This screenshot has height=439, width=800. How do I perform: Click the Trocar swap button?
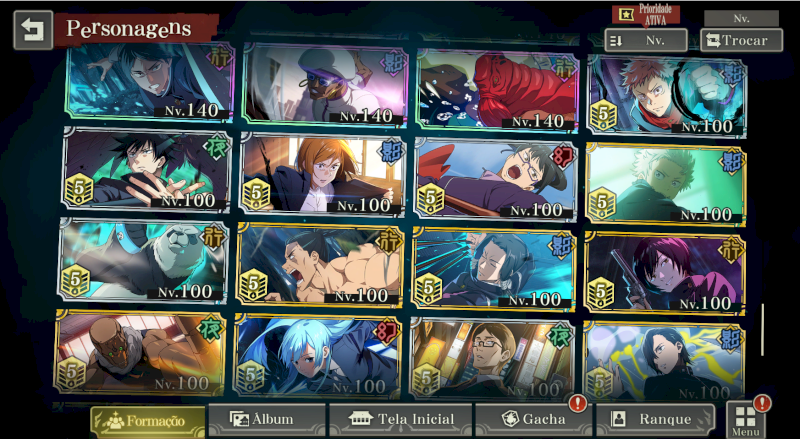tap(741, 40)
